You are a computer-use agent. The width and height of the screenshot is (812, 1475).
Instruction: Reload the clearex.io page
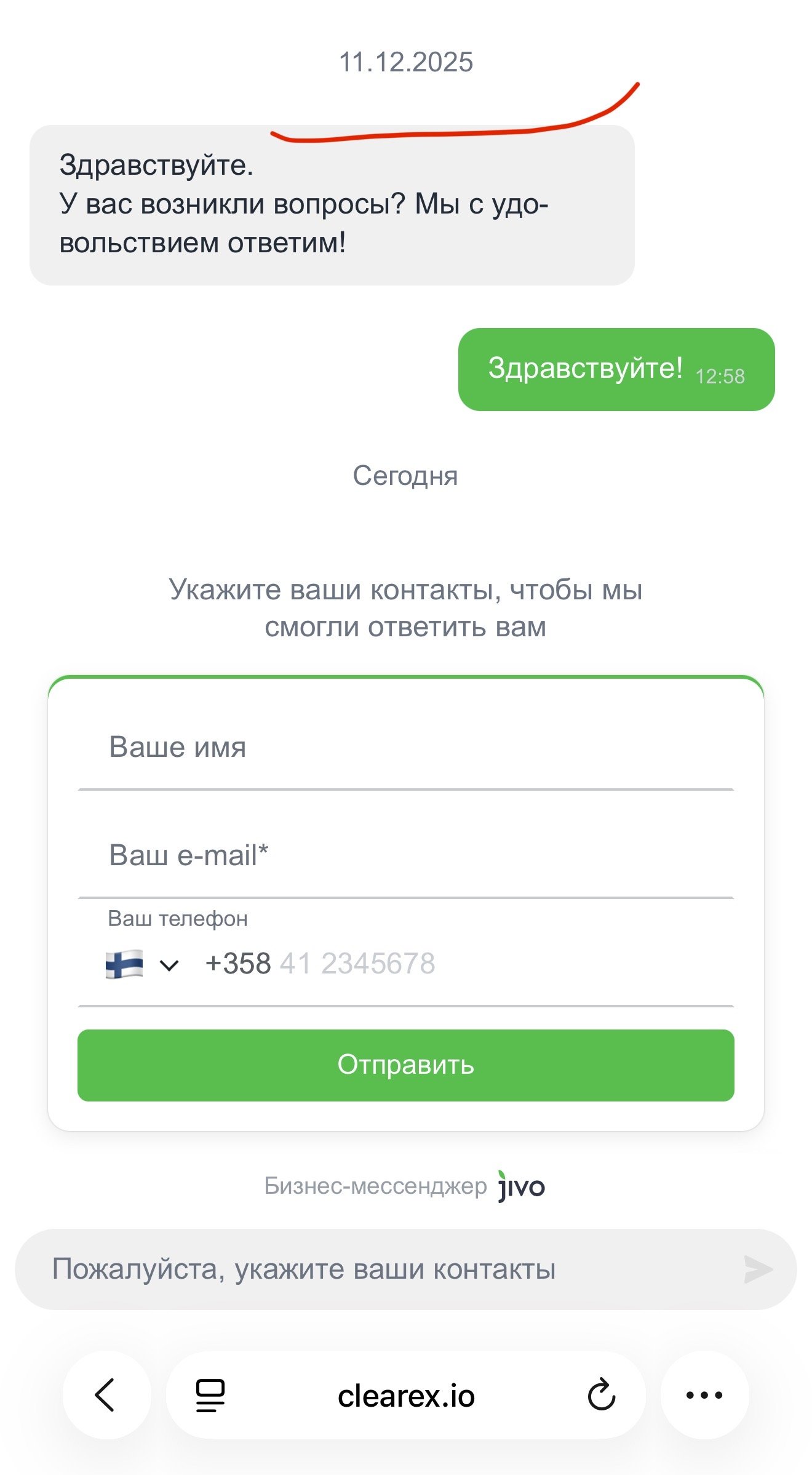point(601,1395)
